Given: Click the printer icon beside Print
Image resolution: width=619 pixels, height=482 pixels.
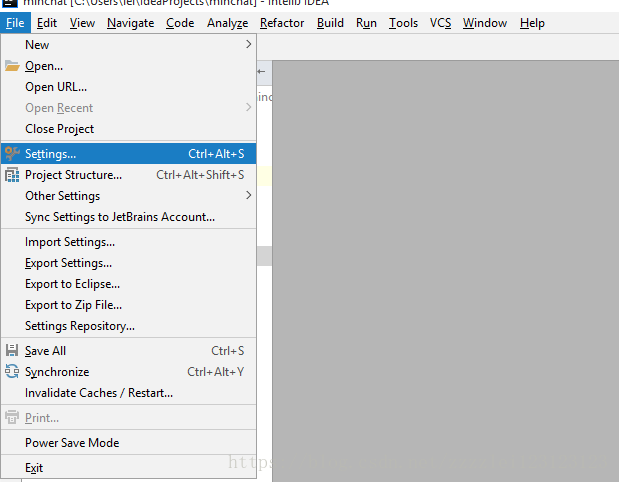Looking at the screenshot, I should tap(12, 417).
